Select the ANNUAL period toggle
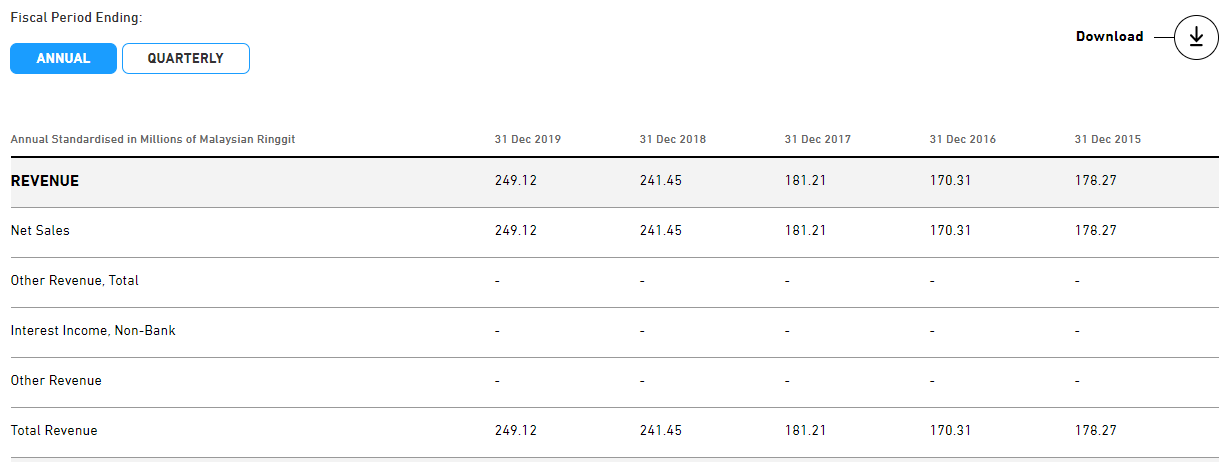 click(x=63, y=59)
